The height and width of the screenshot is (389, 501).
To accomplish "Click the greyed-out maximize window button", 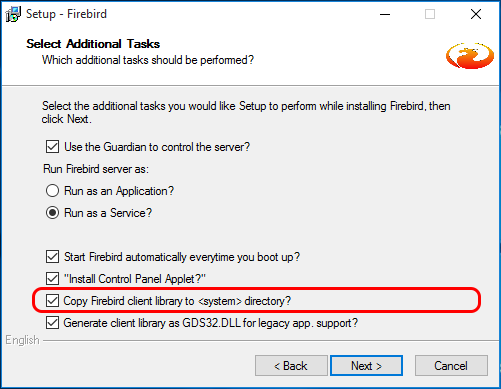I will [x=430, y=14].
